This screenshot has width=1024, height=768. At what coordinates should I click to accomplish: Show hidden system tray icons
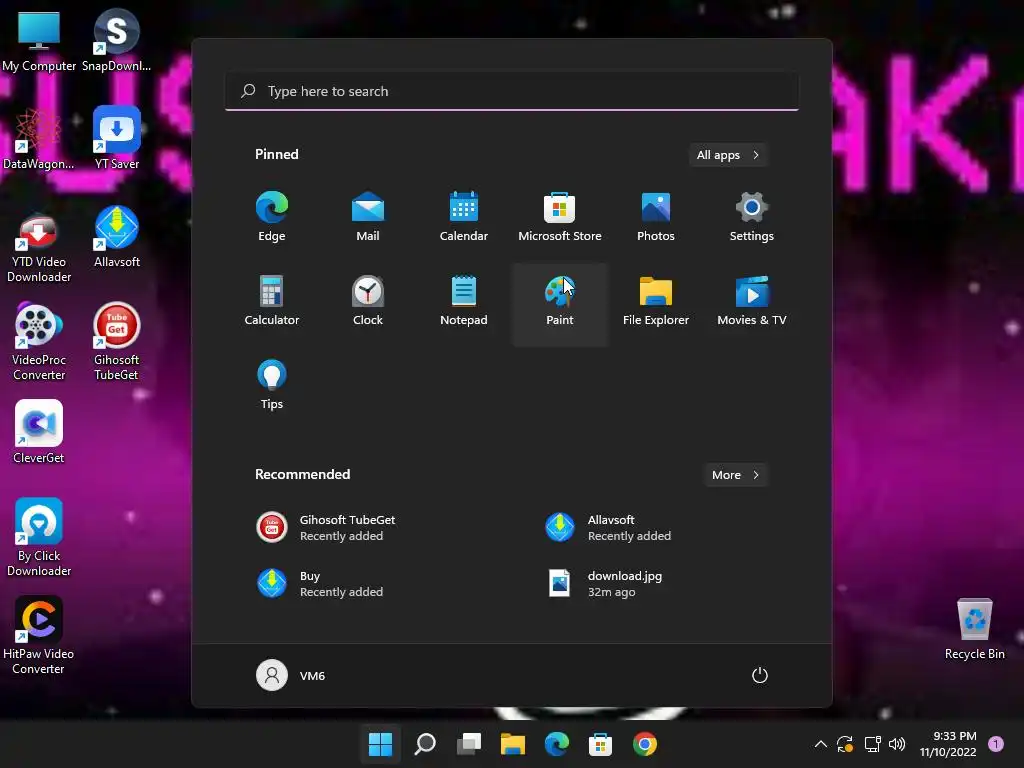pos(821,744)
